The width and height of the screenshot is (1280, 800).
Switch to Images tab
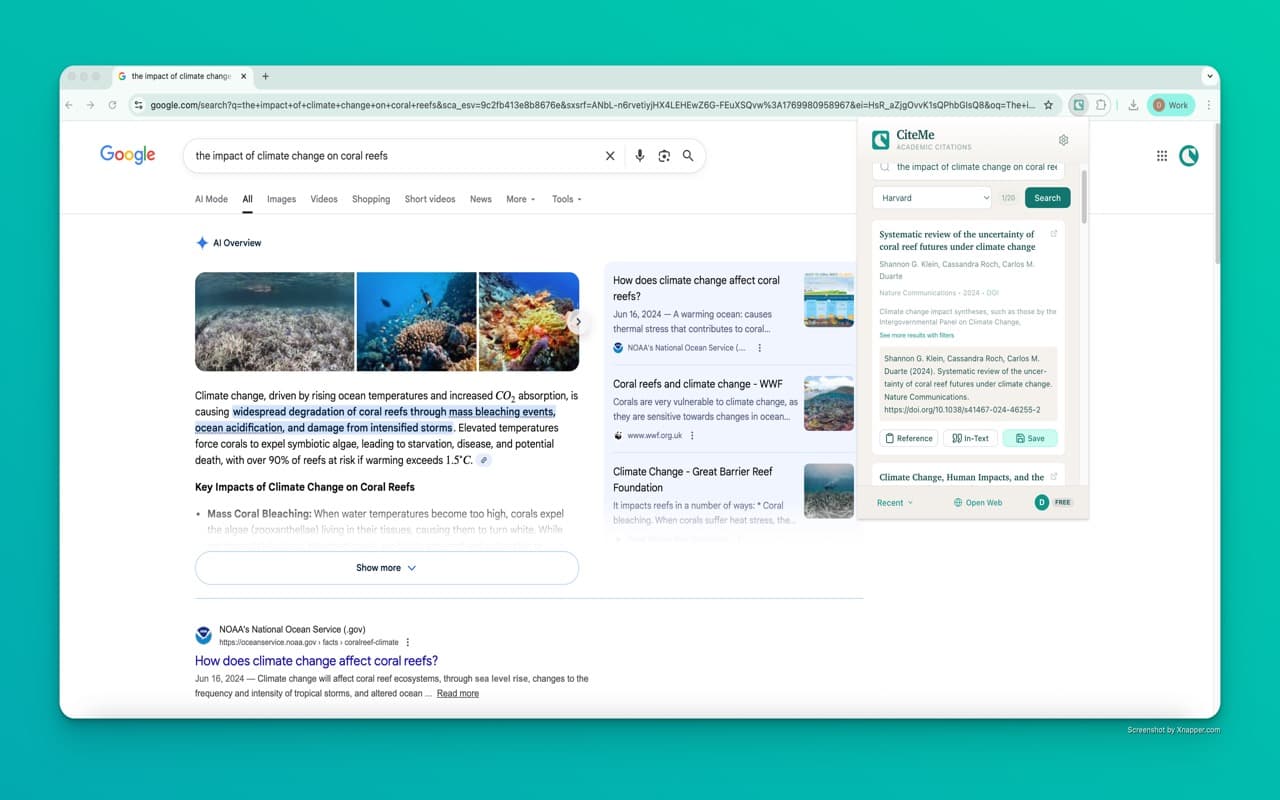click(281, 199)
